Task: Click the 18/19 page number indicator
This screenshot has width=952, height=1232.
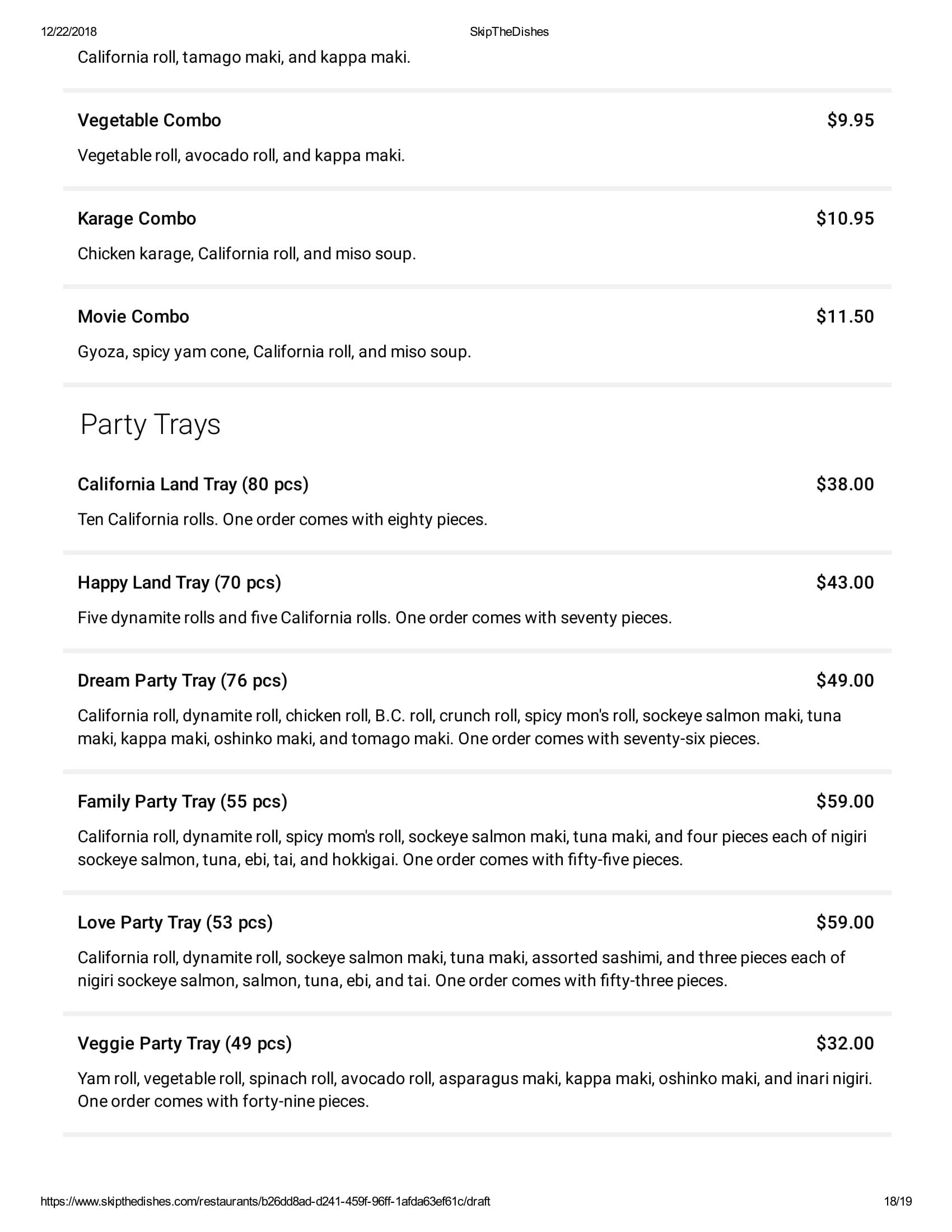Action: click(x=897, y=1217)
